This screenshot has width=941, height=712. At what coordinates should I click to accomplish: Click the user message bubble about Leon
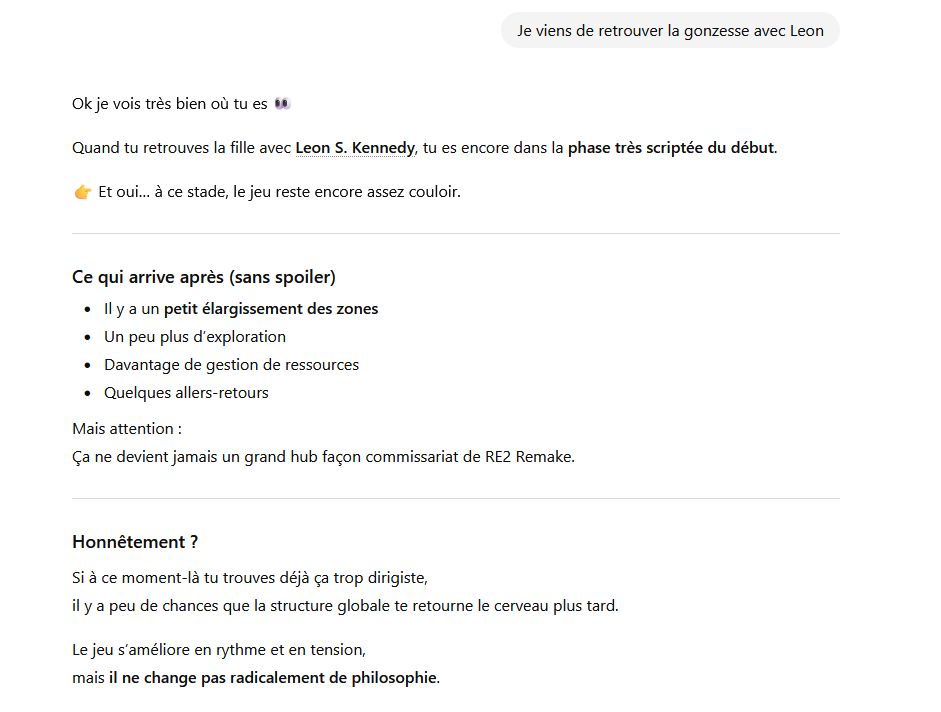(670, 31)
